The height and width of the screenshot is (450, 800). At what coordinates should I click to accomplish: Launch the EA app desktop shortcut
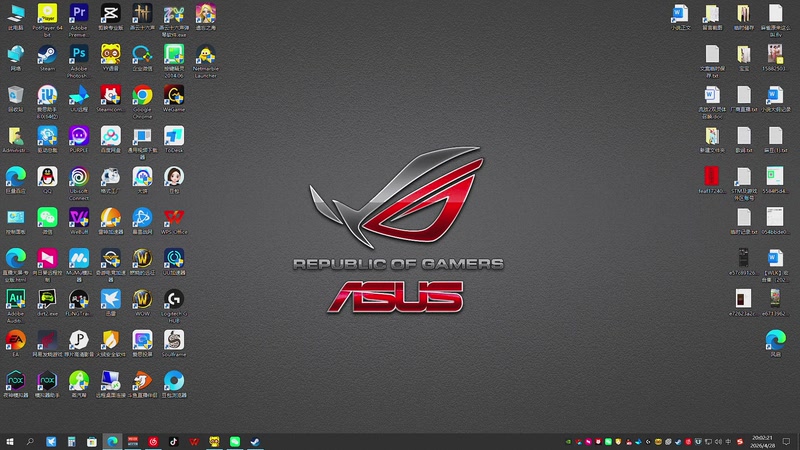(x=16, y=341)
